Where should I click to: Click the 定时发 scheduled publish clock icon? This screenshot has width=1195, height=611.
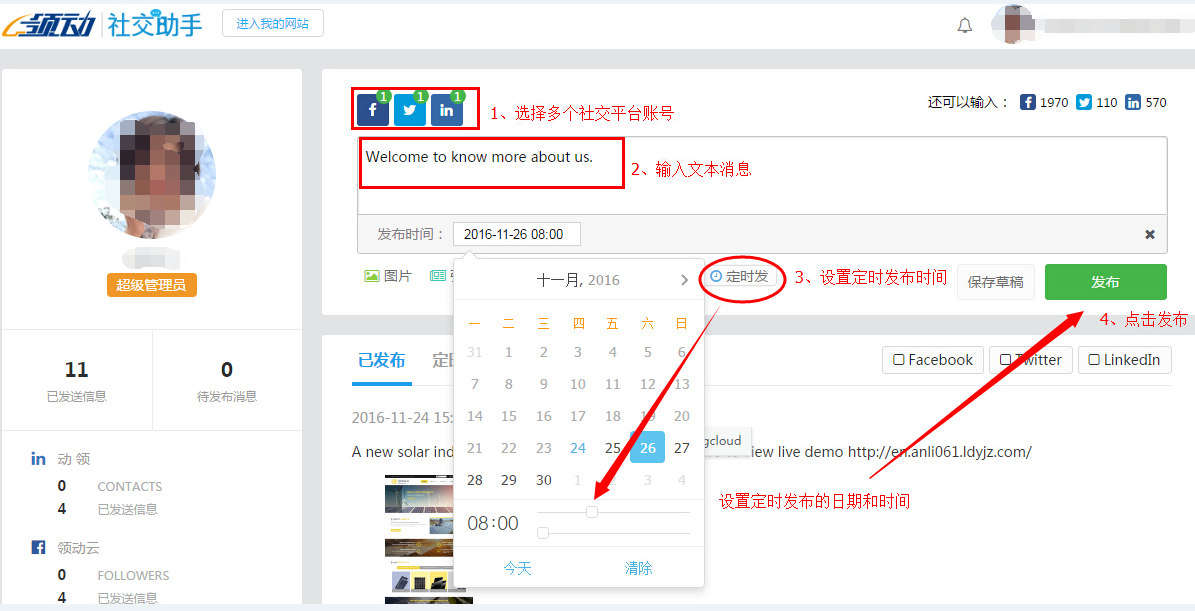click(x=716, y=276)
